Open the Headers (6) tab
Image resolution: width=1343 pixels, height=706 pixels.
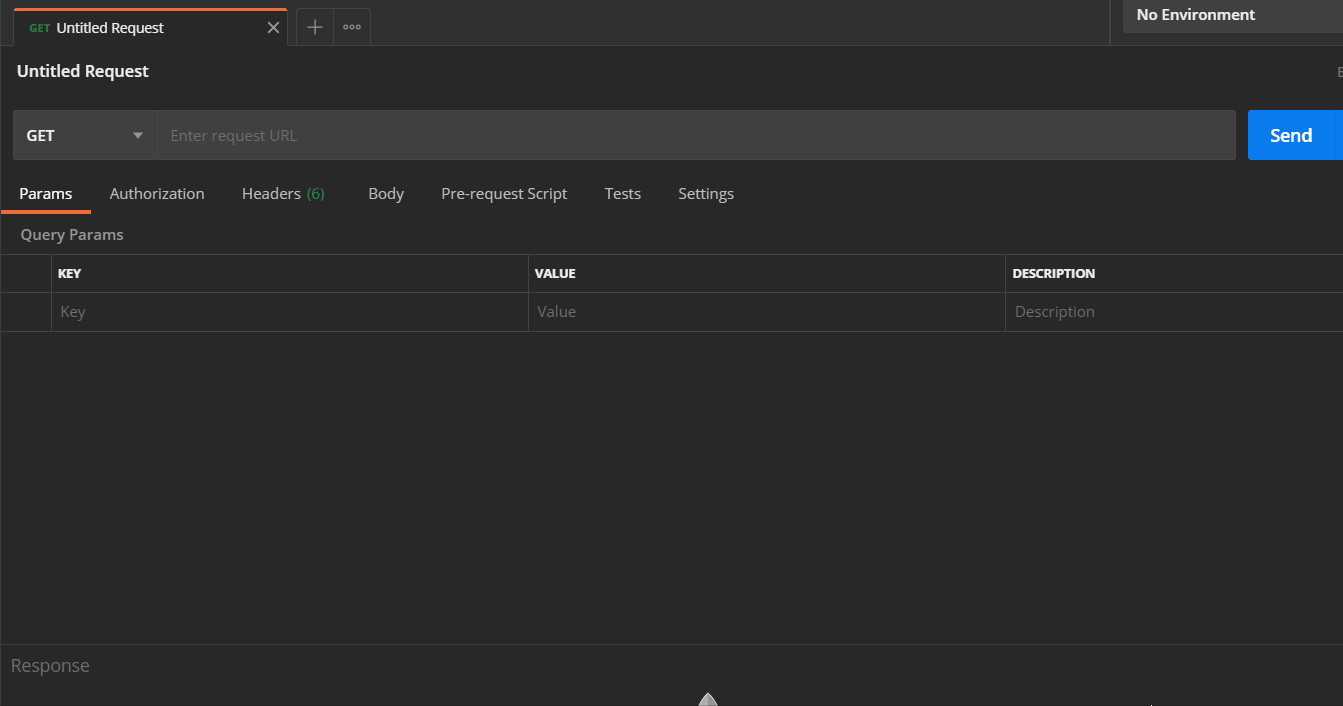tap(283, 193)
